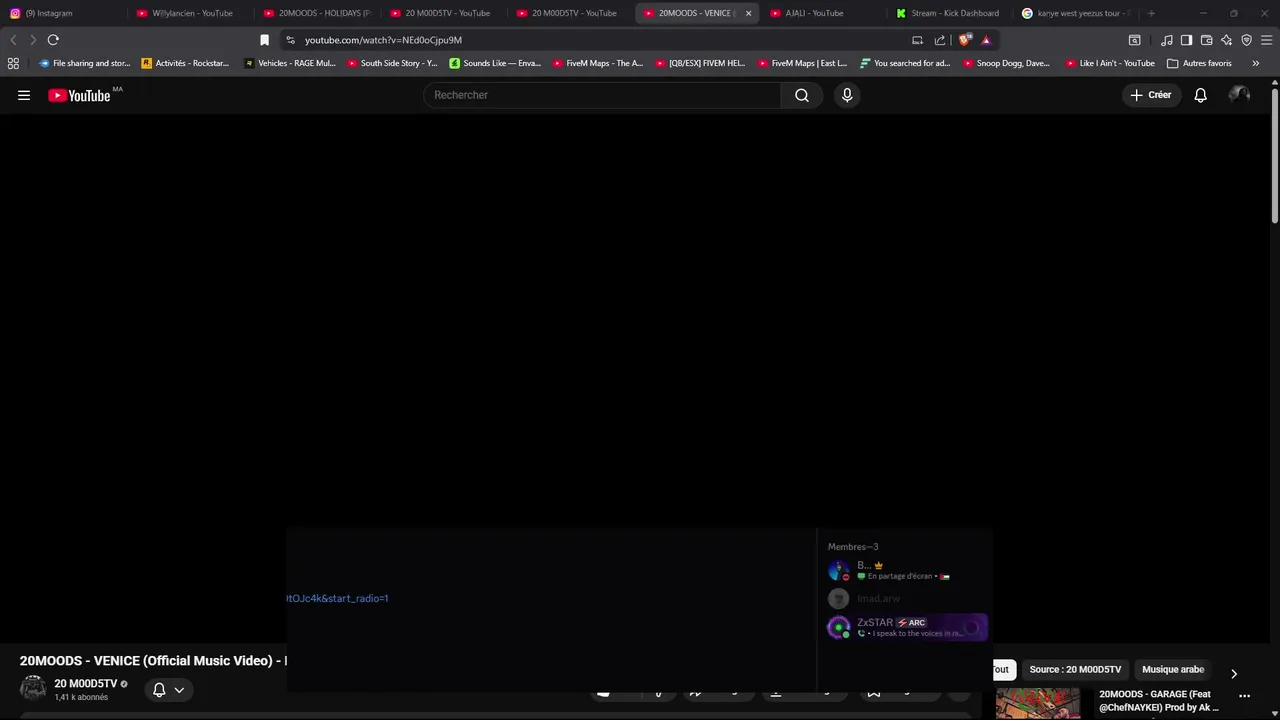Screen dimensions: 1280x720
Task: Go forward with browser forward arrow
Action: point(33,40)
